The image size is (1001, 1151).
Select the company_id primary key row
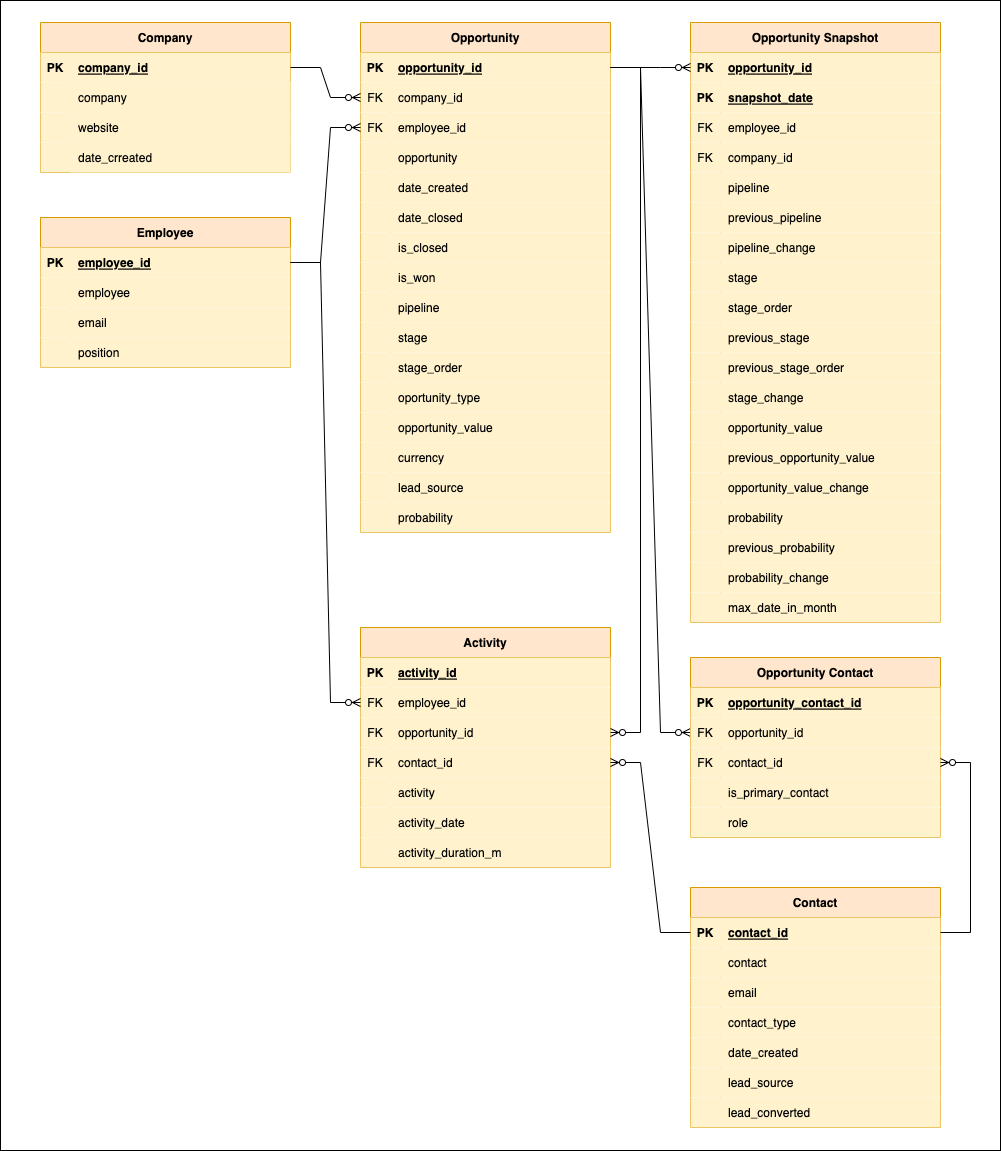point(112,68)
